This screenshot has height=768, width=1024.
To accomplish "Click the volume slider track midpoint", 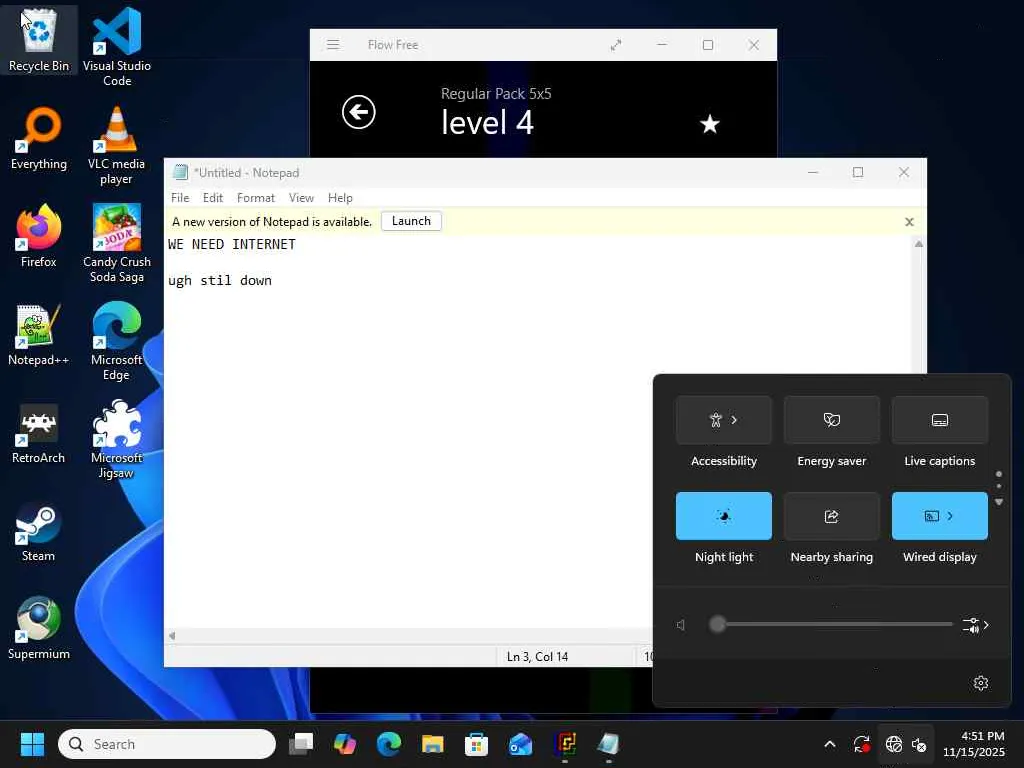I will [x=831, y=624].
